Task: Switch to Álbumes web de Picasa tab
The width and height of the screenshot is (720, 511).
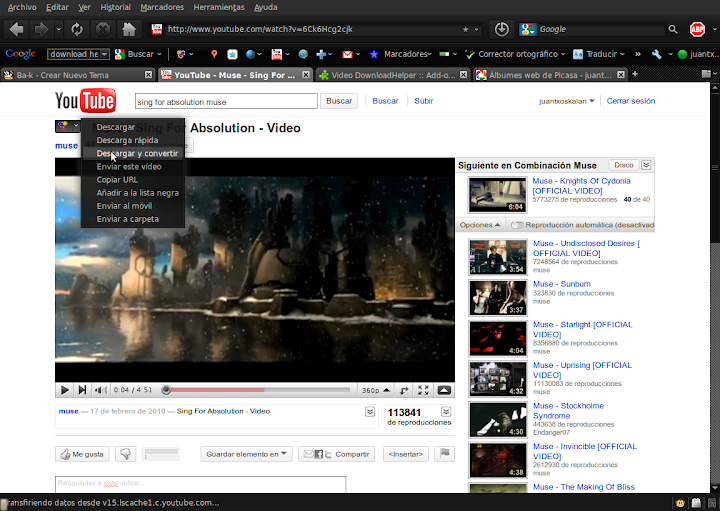Action: click(x=550, y=75)
